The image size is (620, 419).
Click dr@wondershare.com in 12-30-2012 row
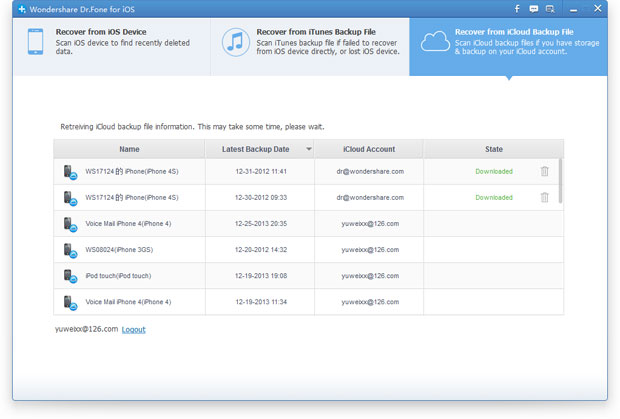click(370, 197)
